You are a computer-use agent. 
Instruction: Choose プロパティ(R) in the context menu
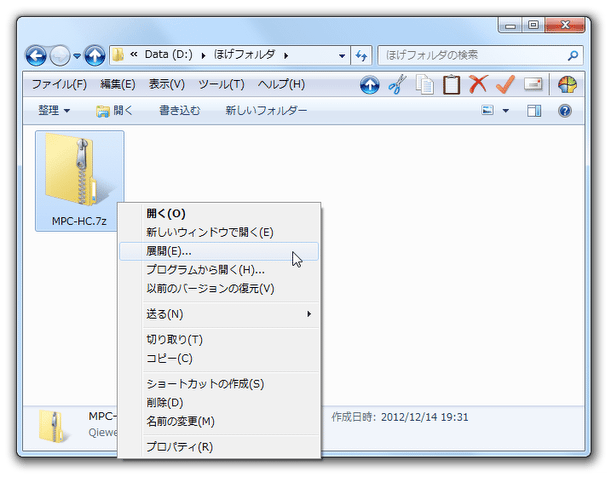click(219, 447)
